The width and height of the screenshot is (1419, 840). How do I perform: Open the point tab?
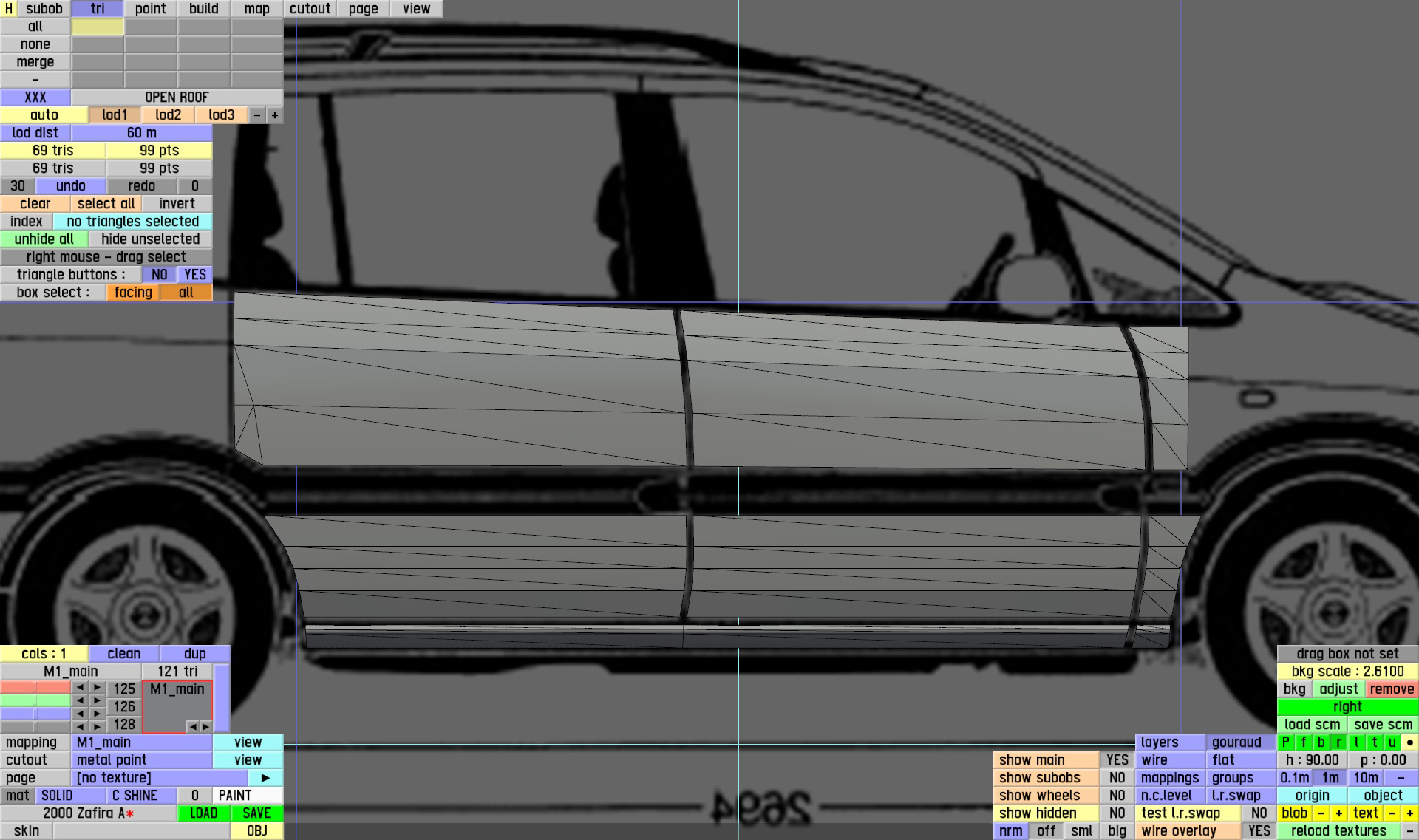tap(150, 9)
